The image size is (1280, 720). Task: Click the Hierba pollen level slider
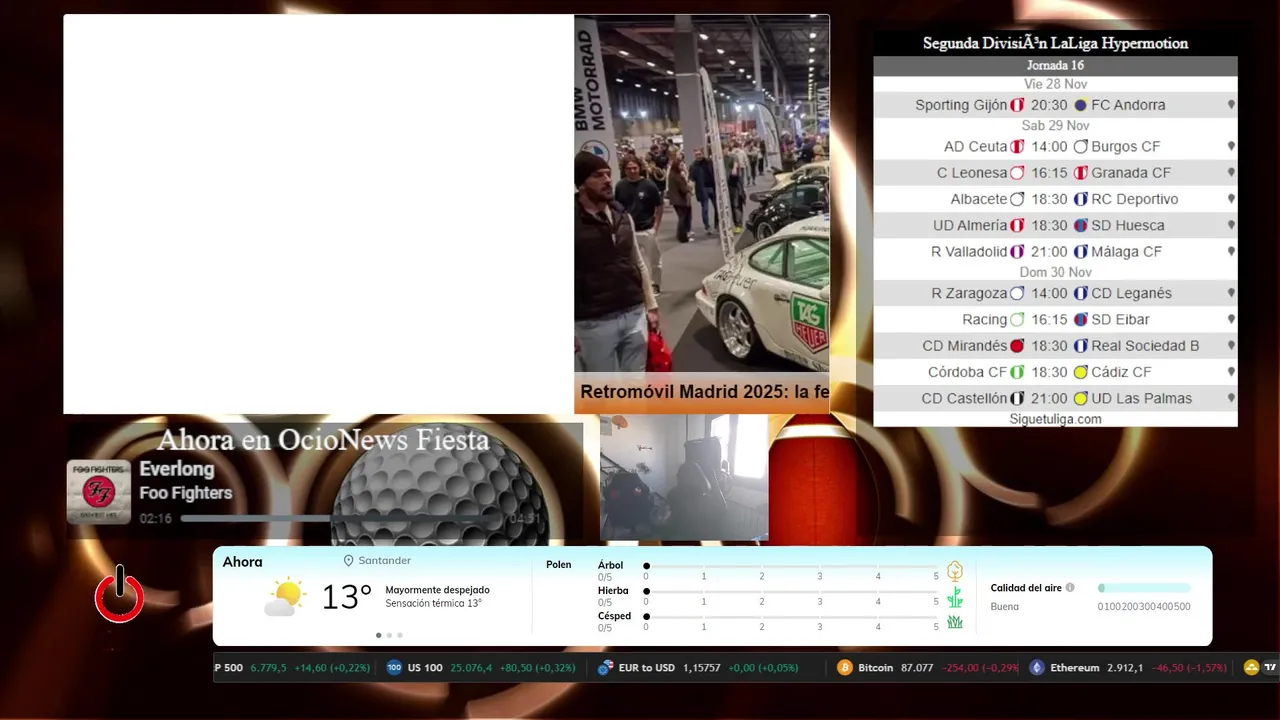[x=791, y=592]
